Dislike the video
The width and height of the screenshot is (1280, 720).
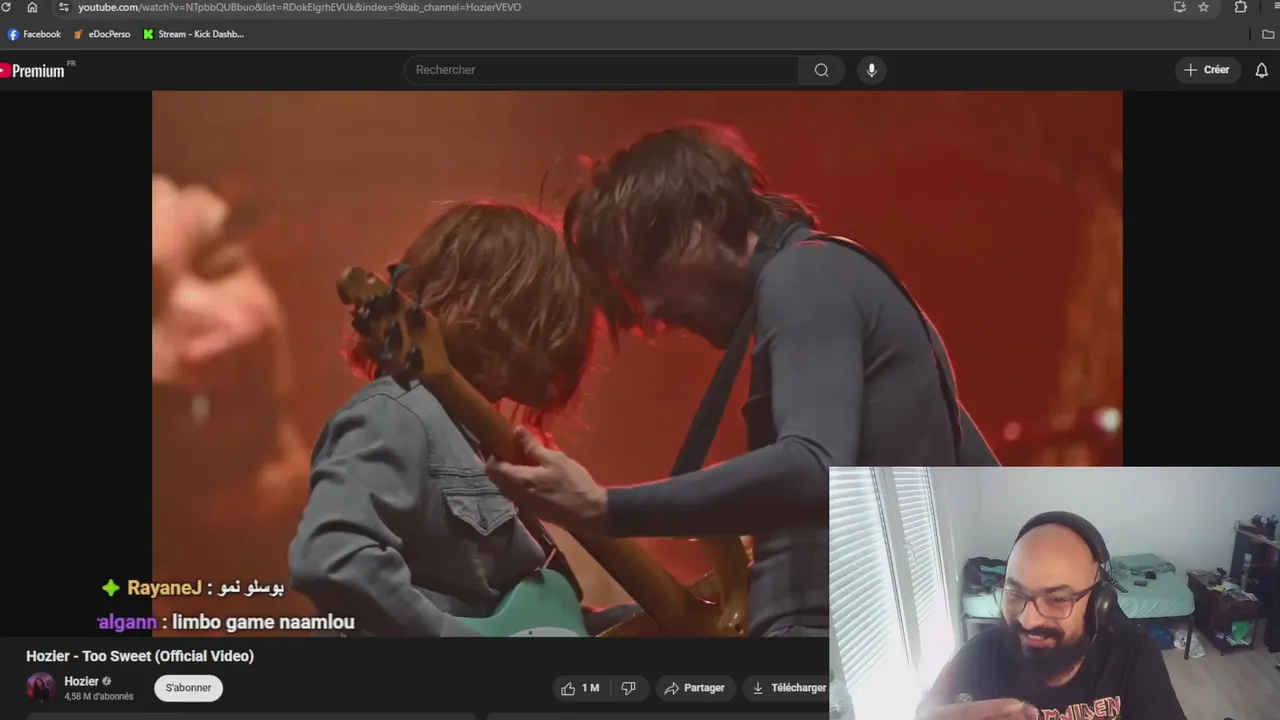[x=629, y=688]
